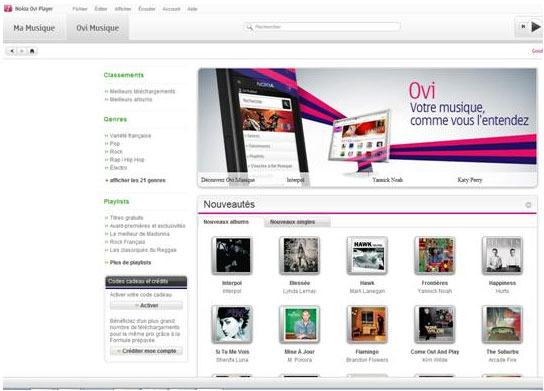Viewport: 544px width, 391px height.
Task: Open Avant-premières et exclusivités playlist
Action: pyautogui.click(x=147, y=226)
